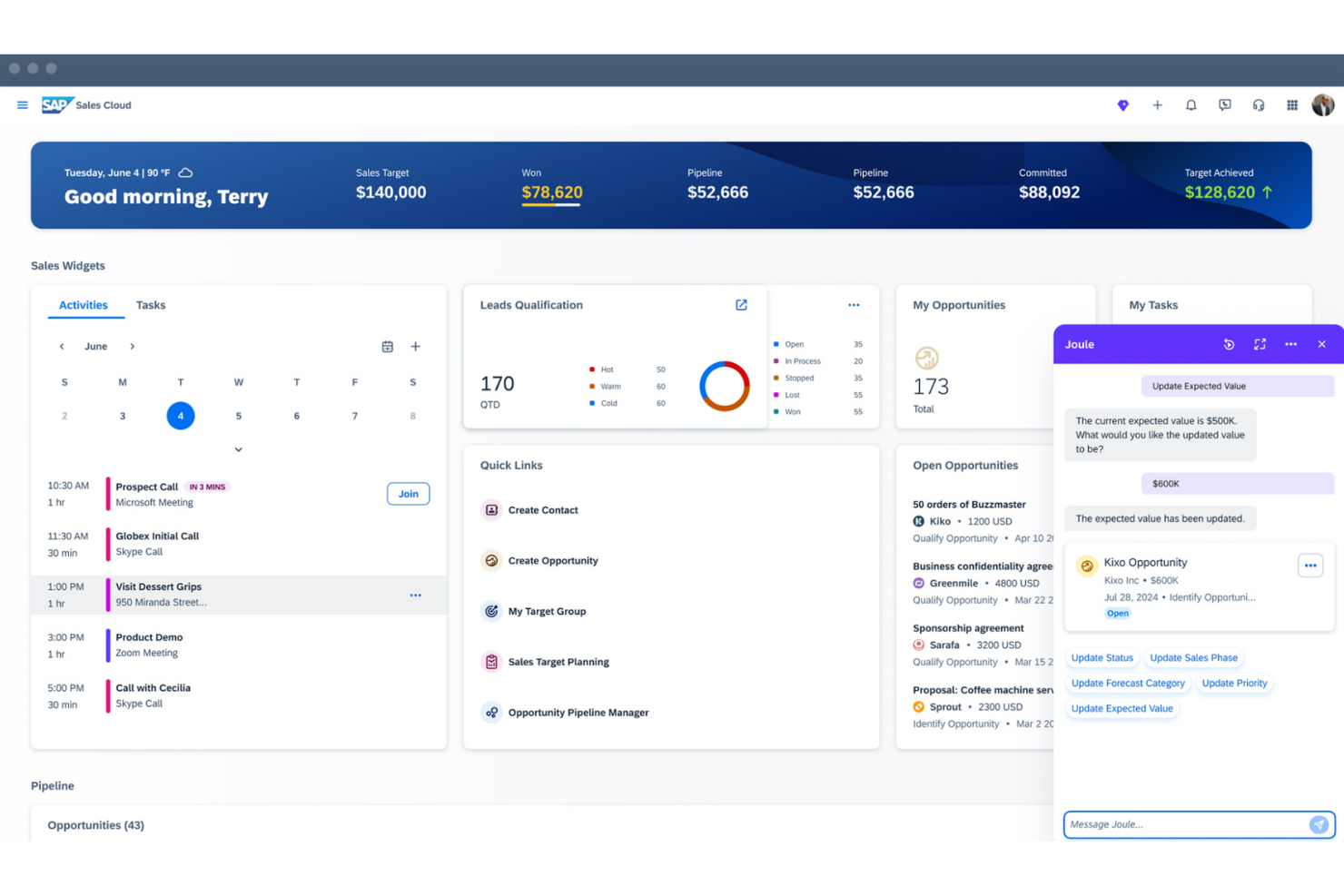Click the Message Joule input field

(x=1181, y=824)
